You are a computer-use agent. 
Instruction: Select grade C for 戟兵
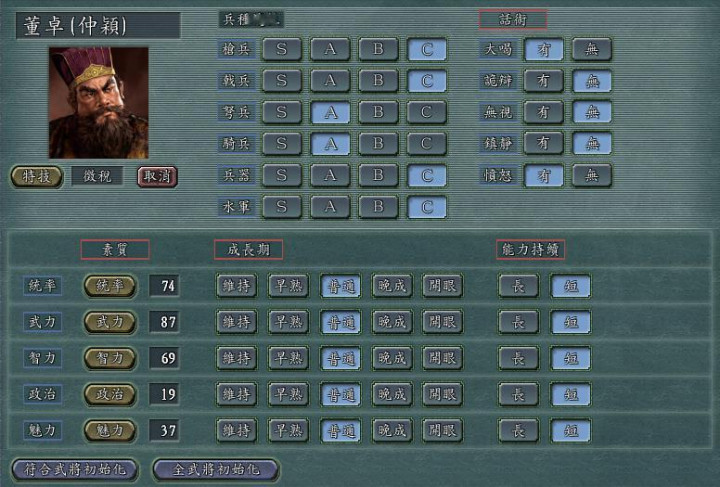click(427, 81)
